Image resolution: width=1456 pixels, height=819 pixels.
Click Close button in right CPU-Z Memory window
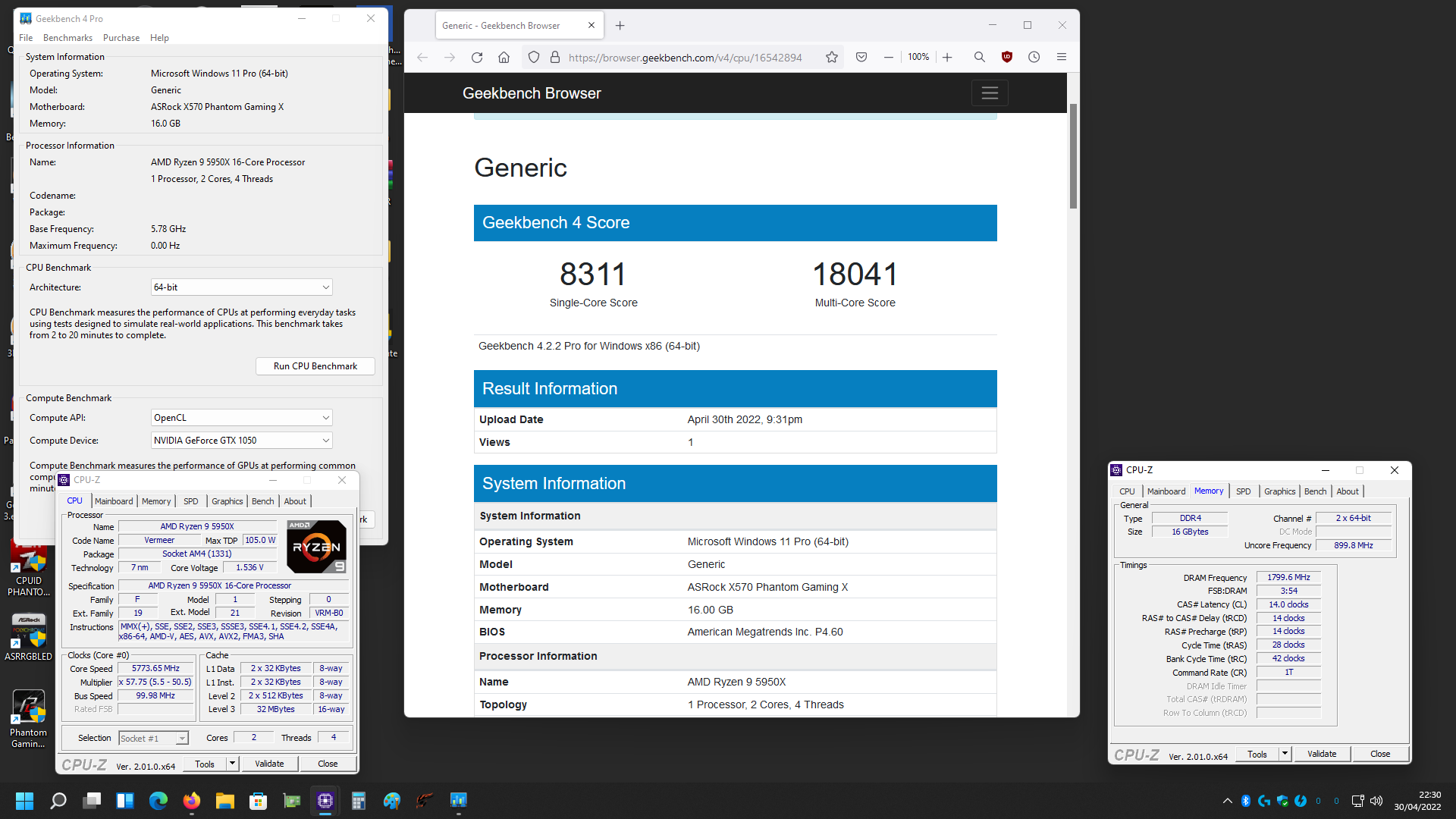point(1380,754)
